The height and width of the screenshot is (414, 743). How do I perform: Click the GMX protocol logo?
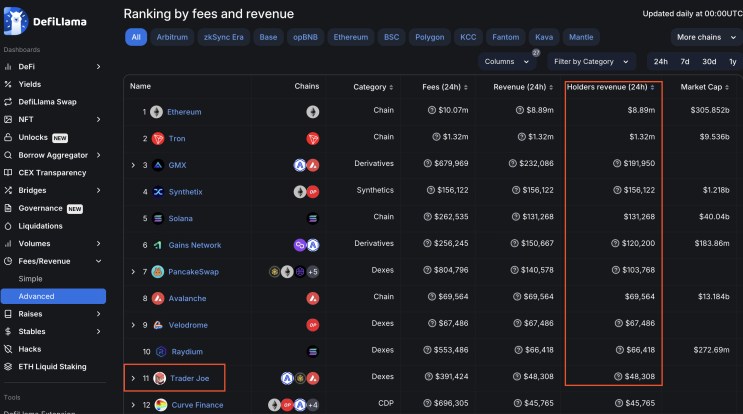click(158, 164)
